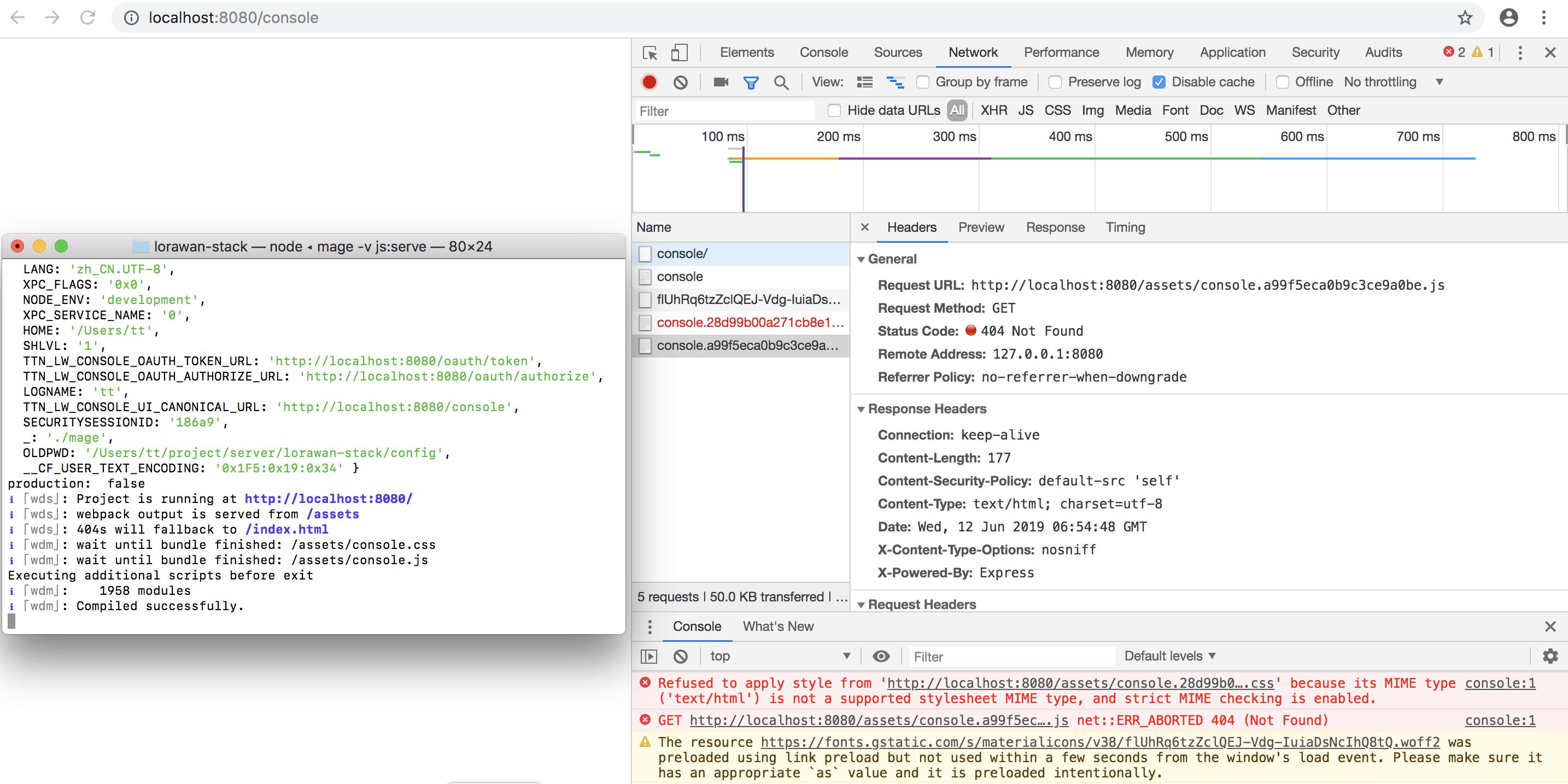This screenshot has width=1568, height=784.
Task: Collapse the Response Headers section
Action: pos(862,408)
